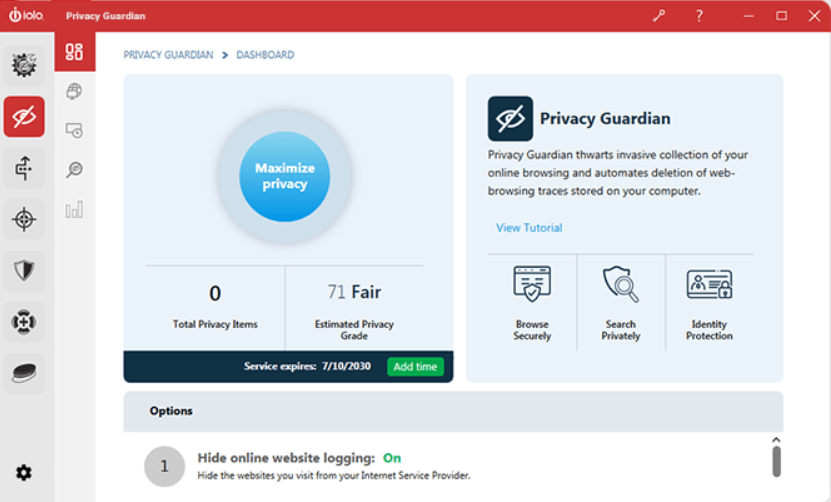Screen dimensions: 831x502
Task: Click the 71 Fair privacy grade
Action: (x=354, y=292)
